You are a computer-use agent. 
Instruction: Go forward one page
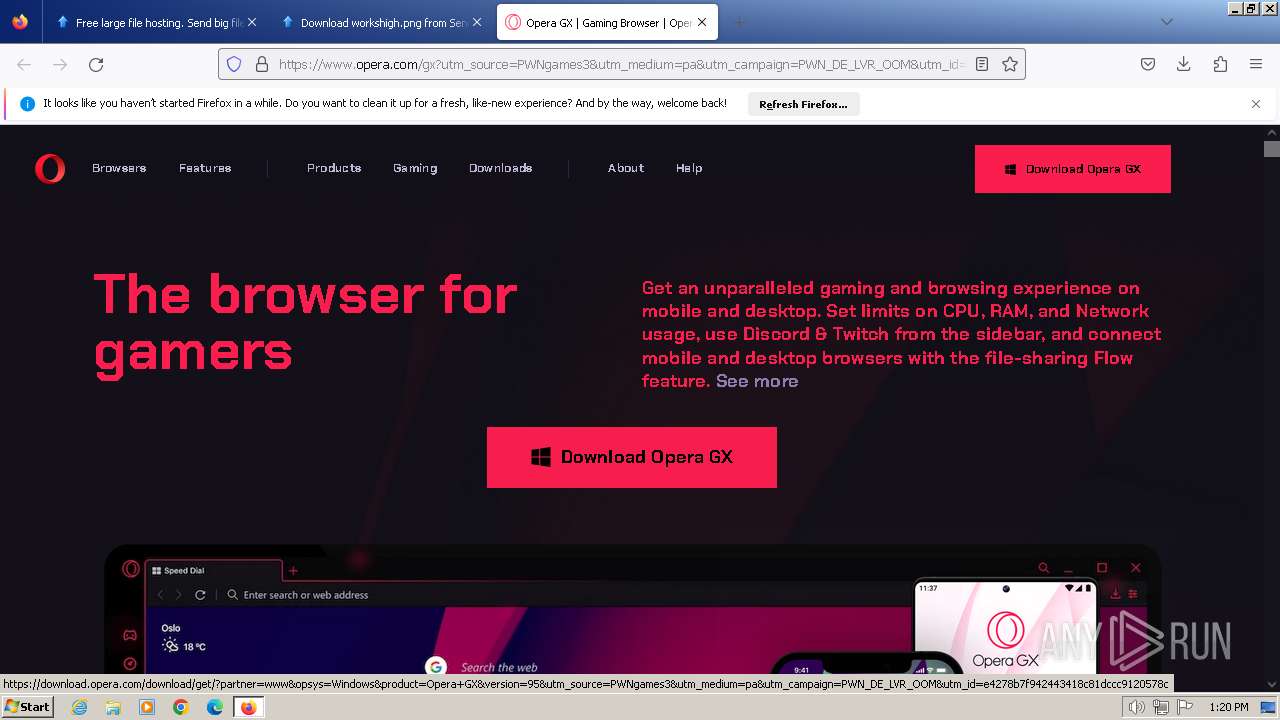[60, 64]
